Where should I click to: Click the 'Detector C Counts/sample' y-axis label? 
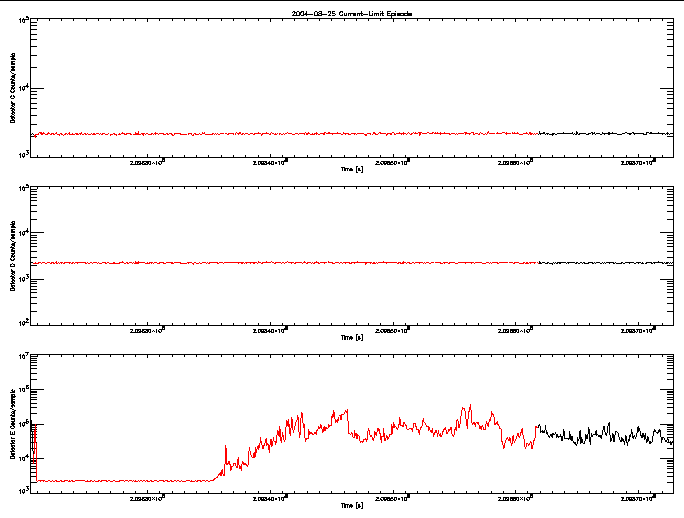tap(13, 88)
